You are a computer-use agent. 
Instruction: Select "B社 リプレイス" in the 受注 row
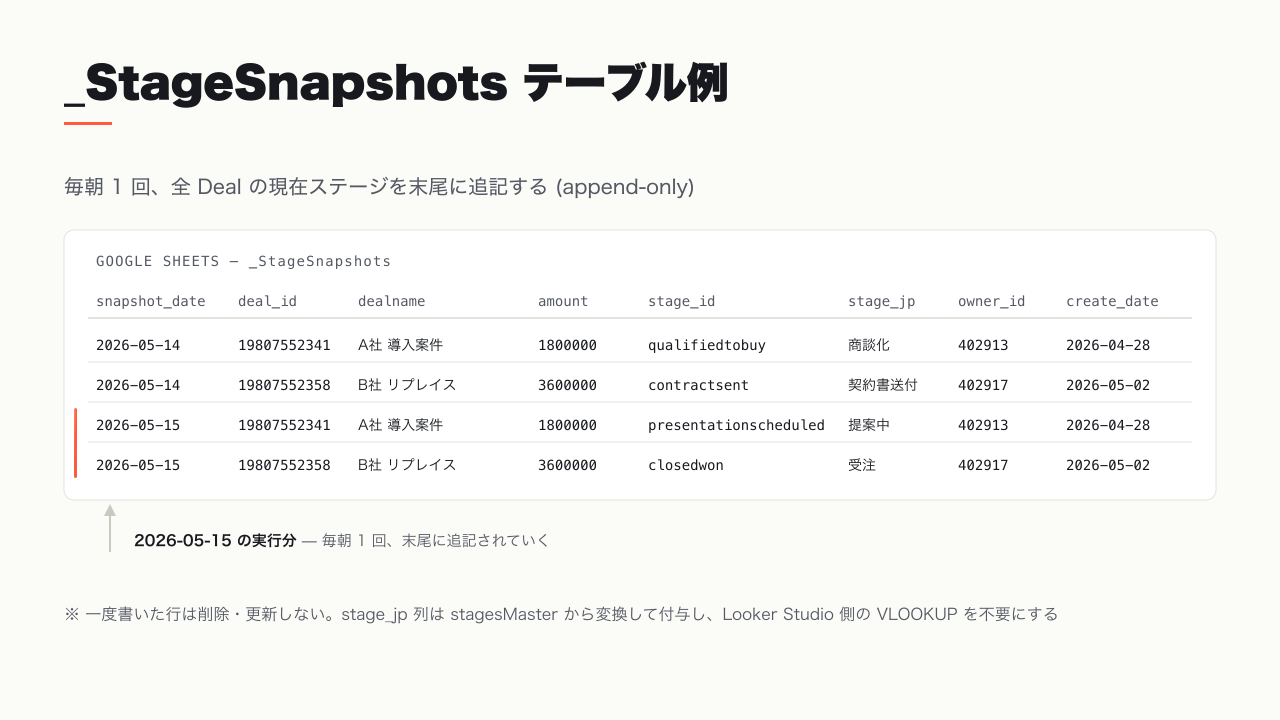pos(407,465)
